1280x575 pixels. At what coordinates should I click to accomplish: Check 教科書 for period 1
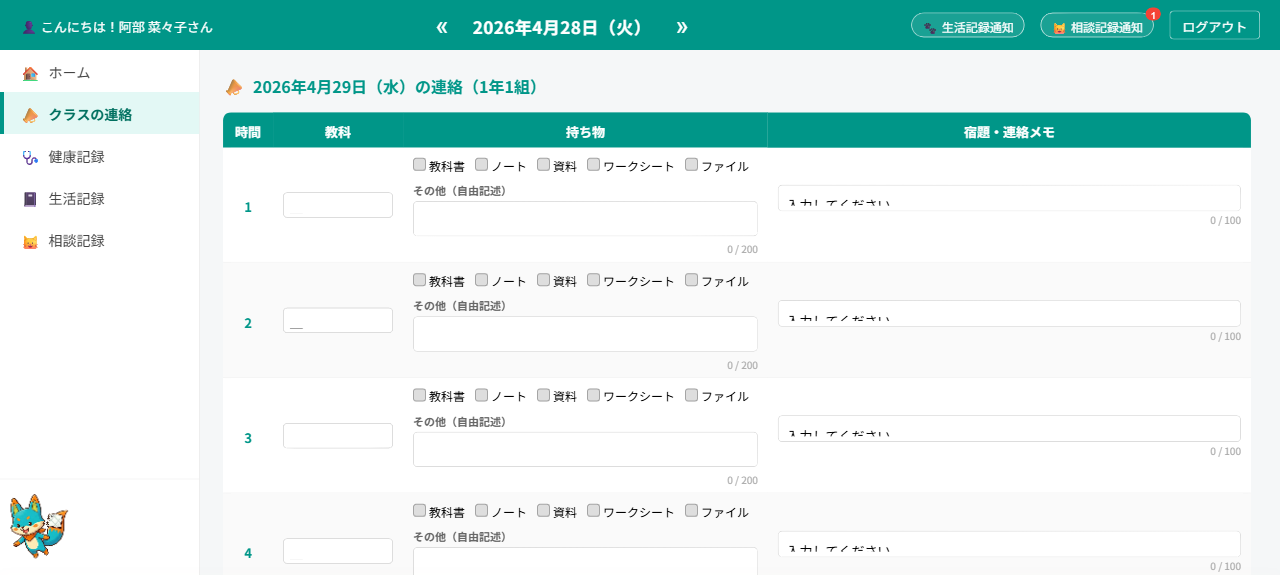[420, 165]
